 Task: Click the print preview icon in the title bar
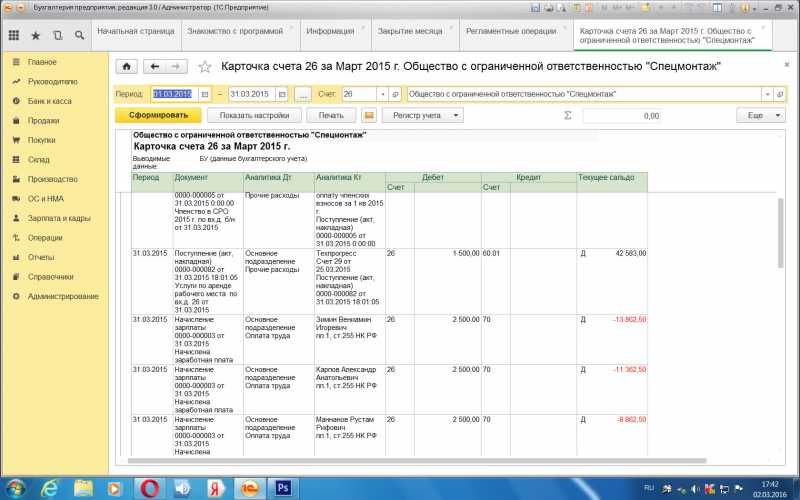[561, 8]
